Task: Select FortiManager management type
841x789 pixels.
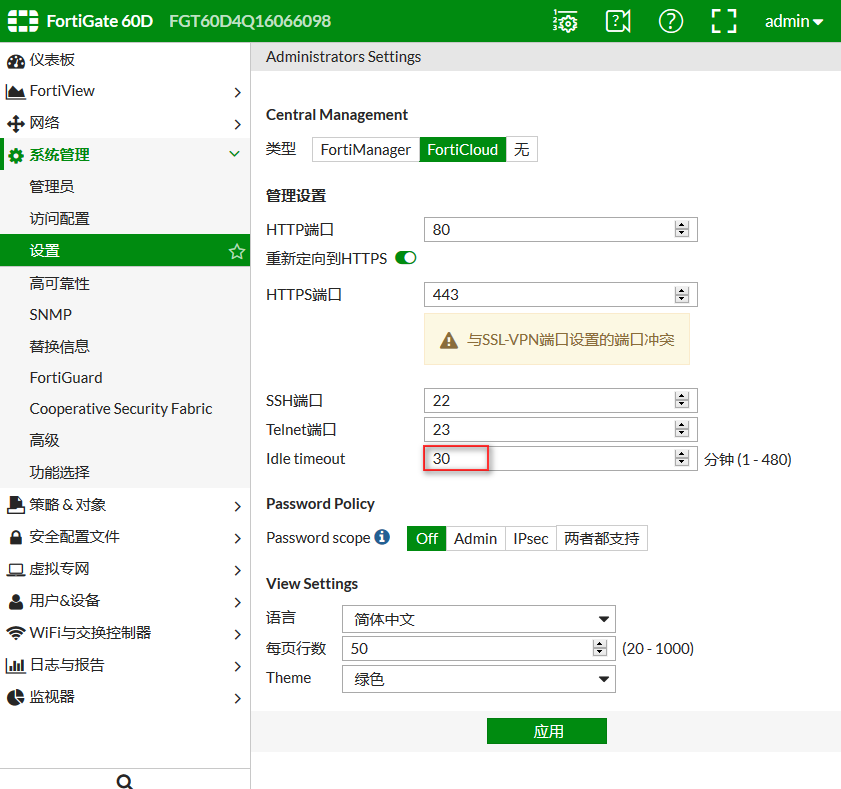Action: pyautogui.click(x=365, y=150)
